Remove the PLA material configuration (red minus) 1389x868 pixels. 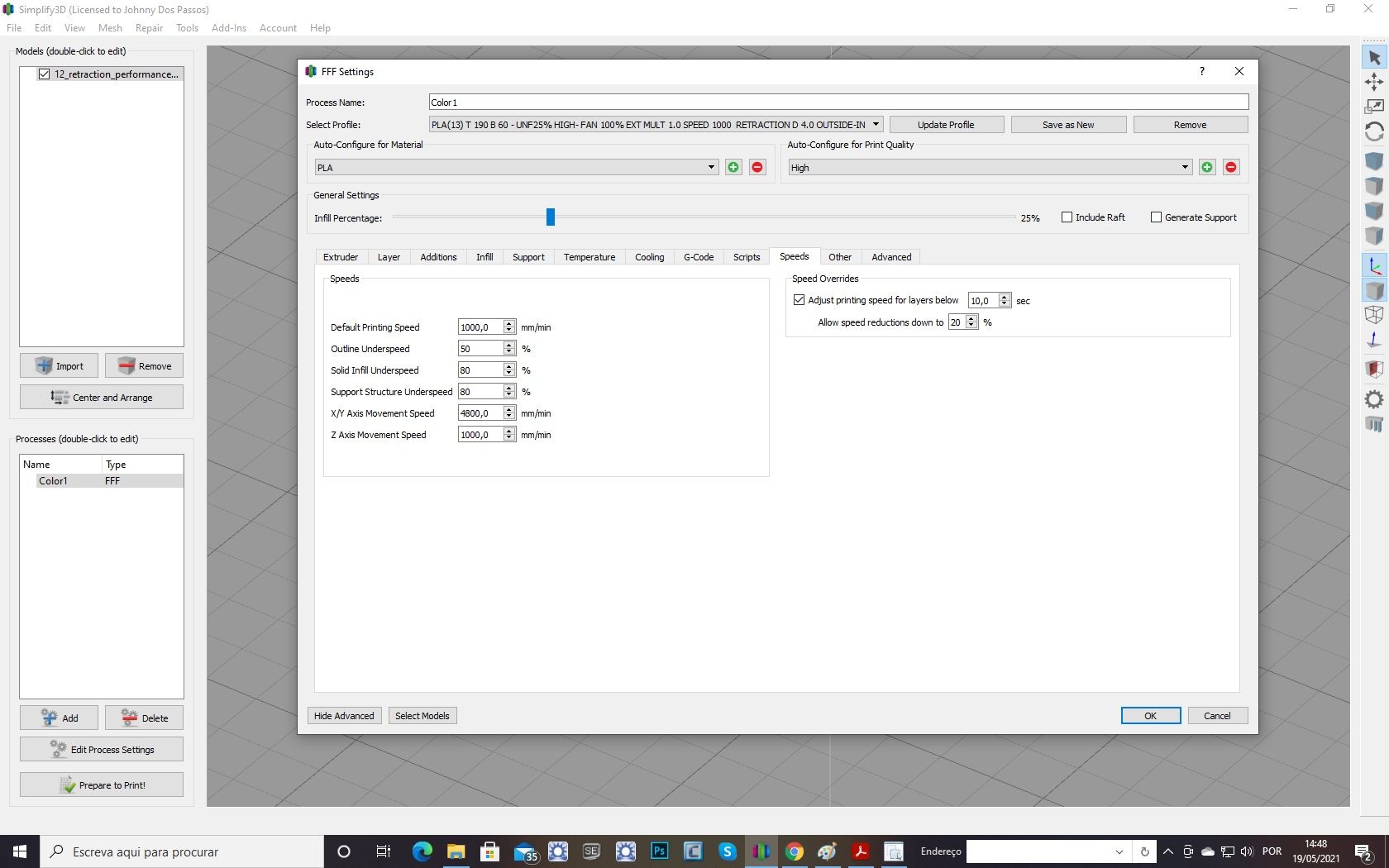[x=757, y=167]
